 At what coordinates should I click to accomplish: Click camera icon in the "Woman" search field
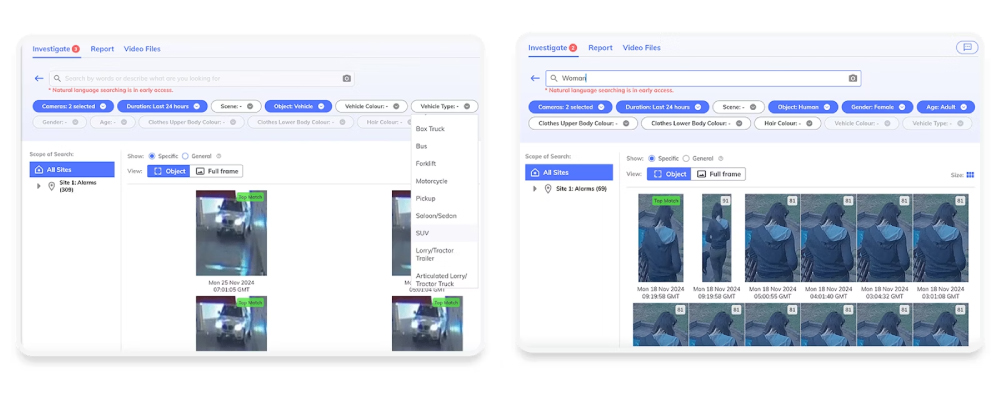point(853,78)
